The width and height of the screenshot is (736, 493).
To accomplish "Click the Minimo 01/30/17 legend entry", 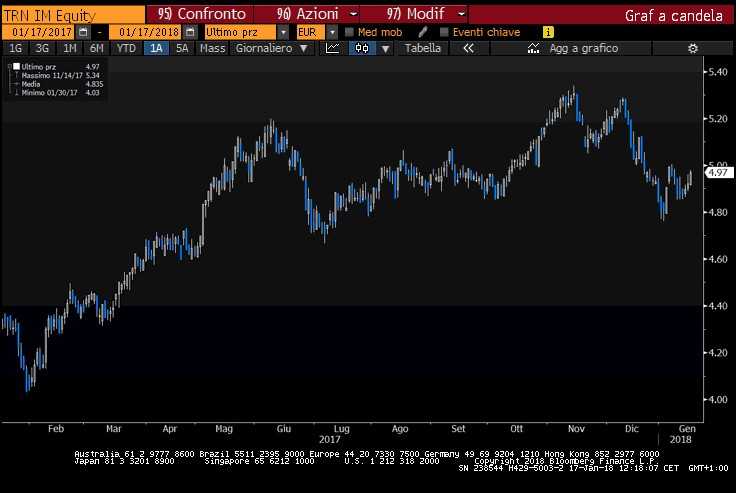I will point(60,92).
